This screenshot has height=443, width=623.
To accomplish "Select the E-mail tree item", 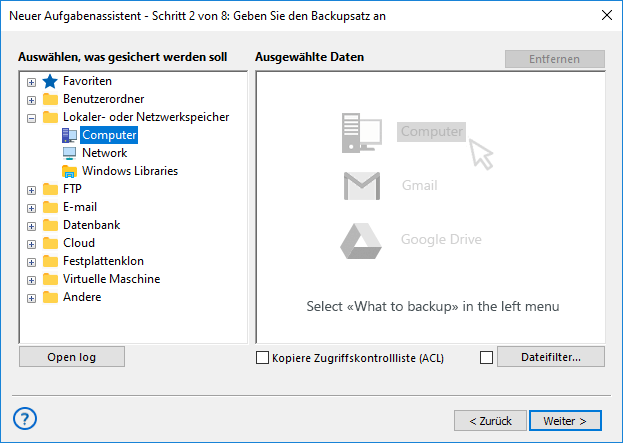I will pyautogui.click(x=79, y=207).
